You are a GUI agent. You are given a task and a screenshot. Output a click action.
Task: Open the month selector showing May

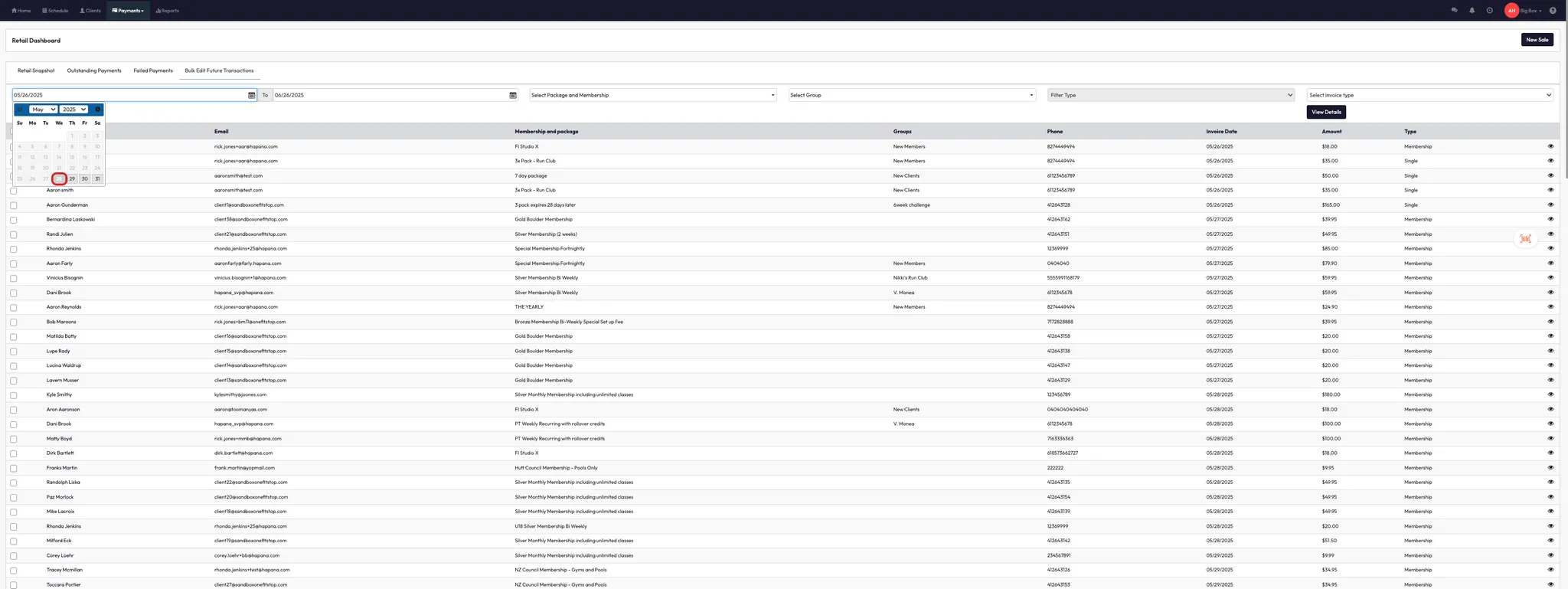[x=43, y=110]
